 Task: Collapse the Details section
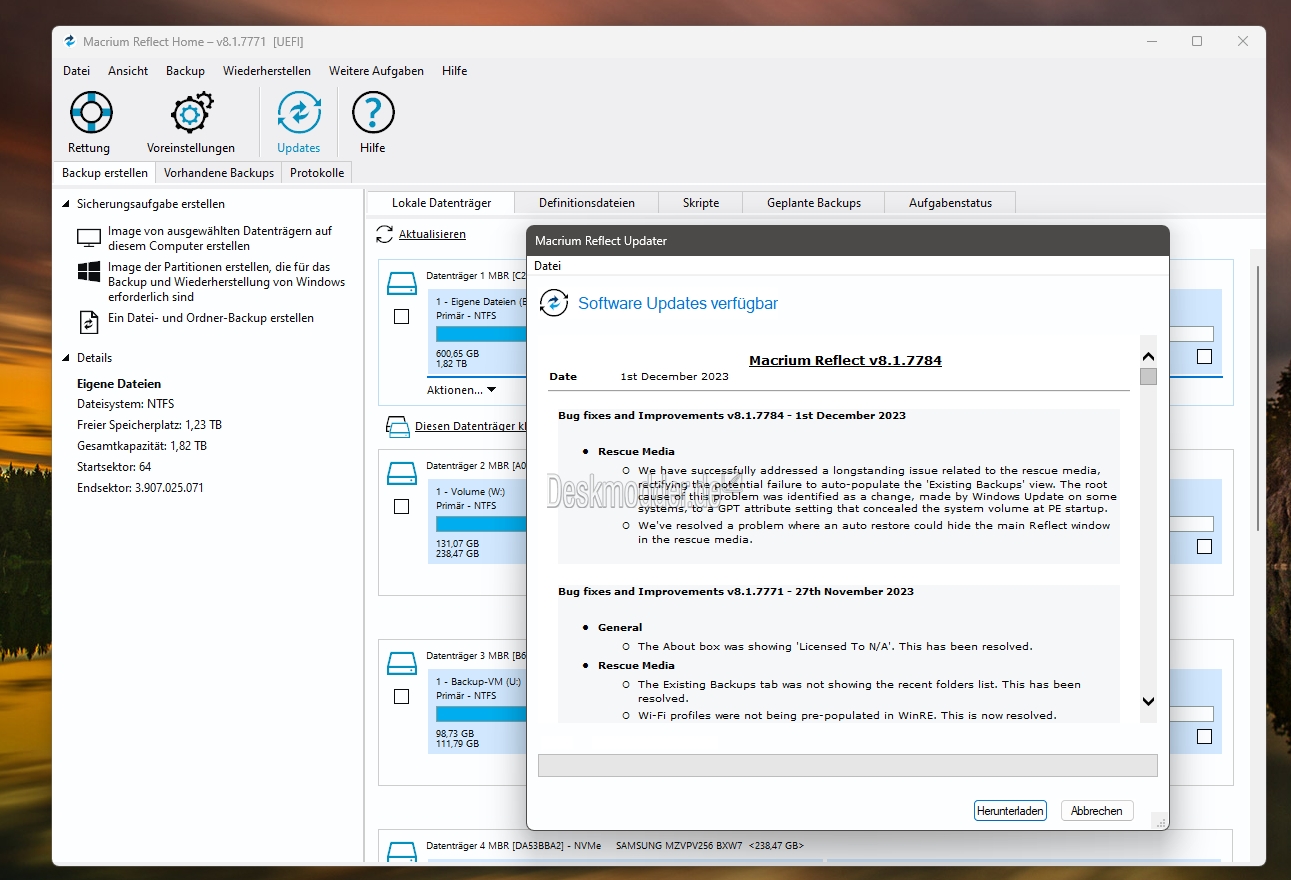tap(66, 358)
